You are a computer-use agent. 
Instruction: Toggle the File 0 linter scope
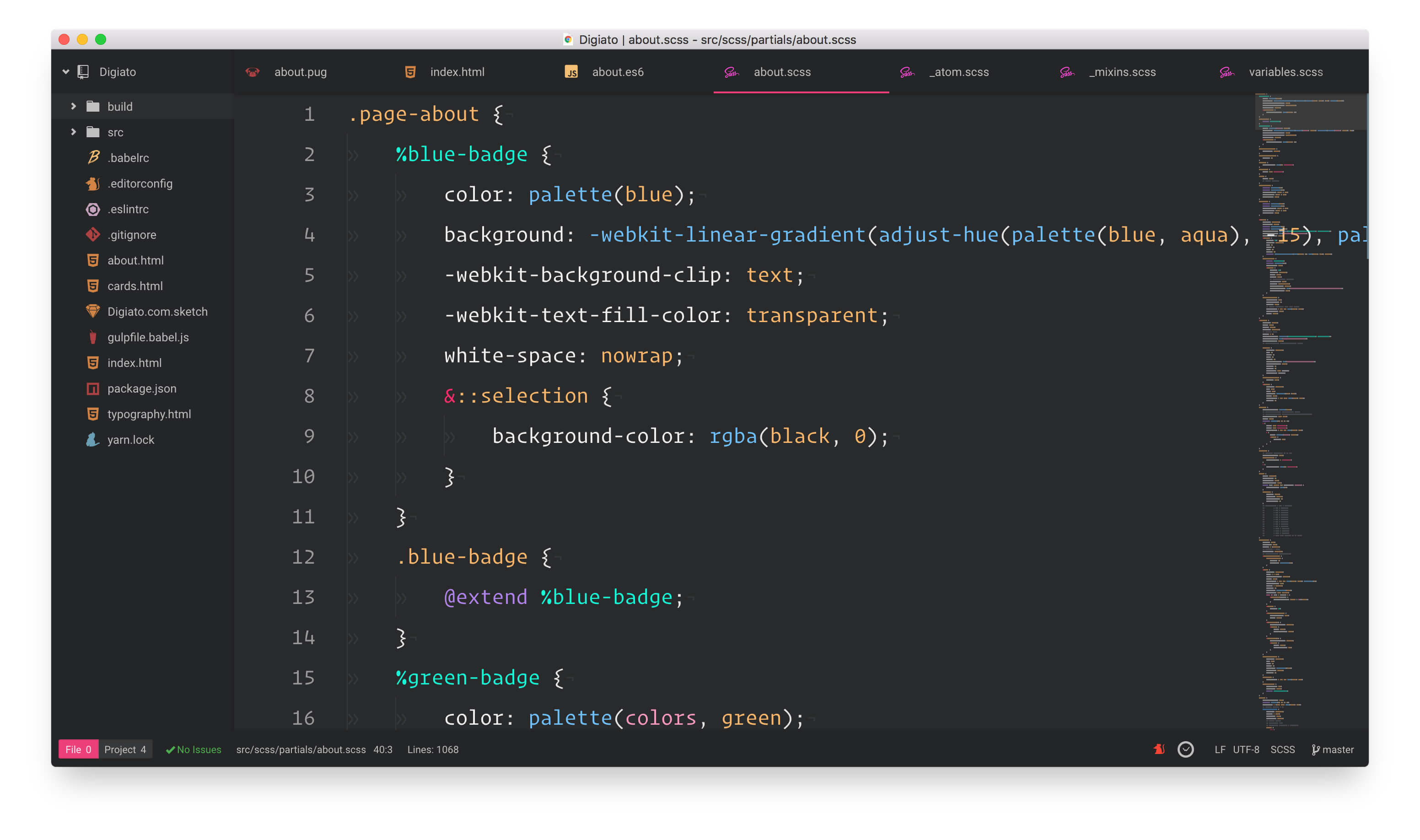click(78, 749)
